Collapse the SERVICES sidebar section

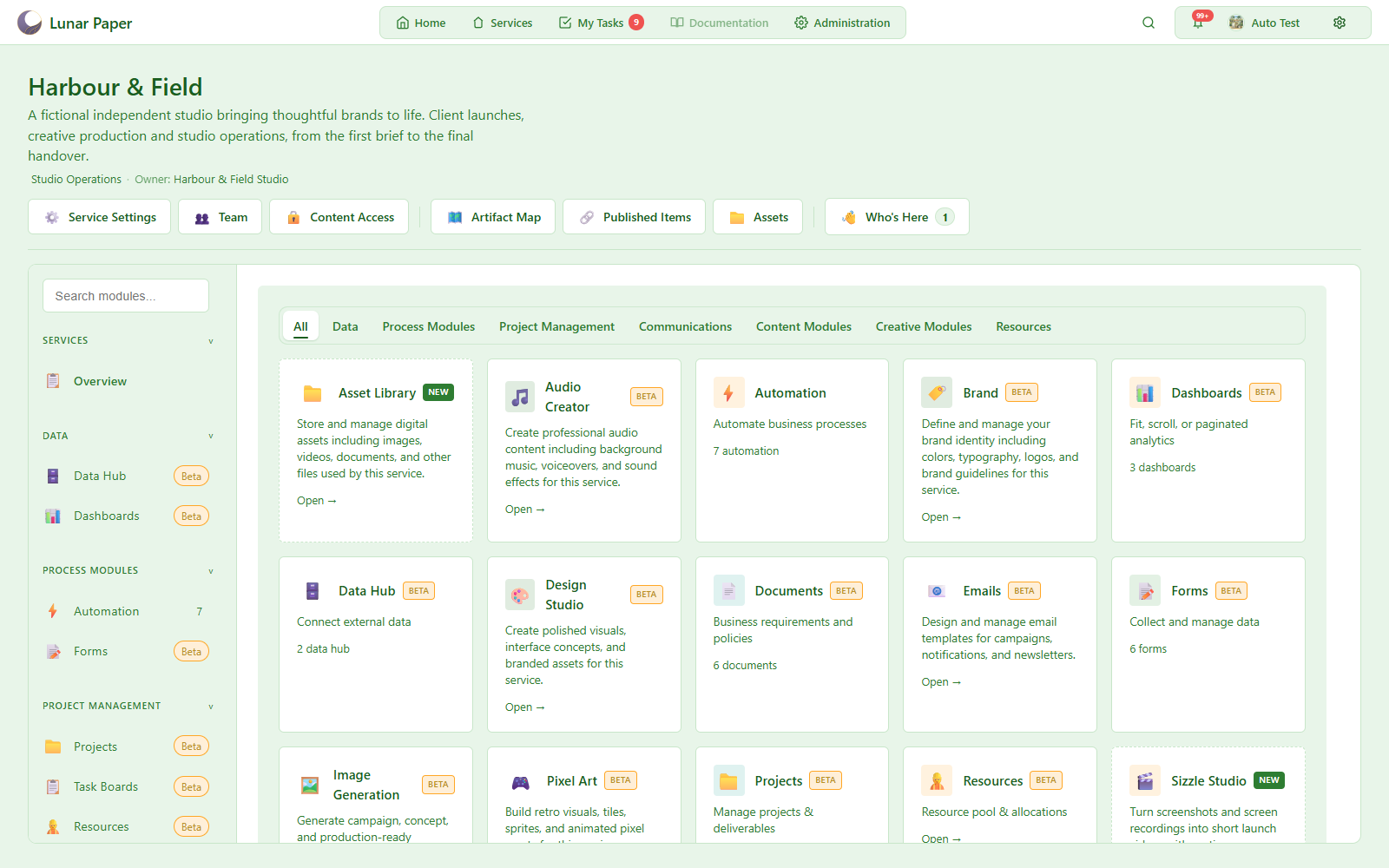click(x=211, y=341)
